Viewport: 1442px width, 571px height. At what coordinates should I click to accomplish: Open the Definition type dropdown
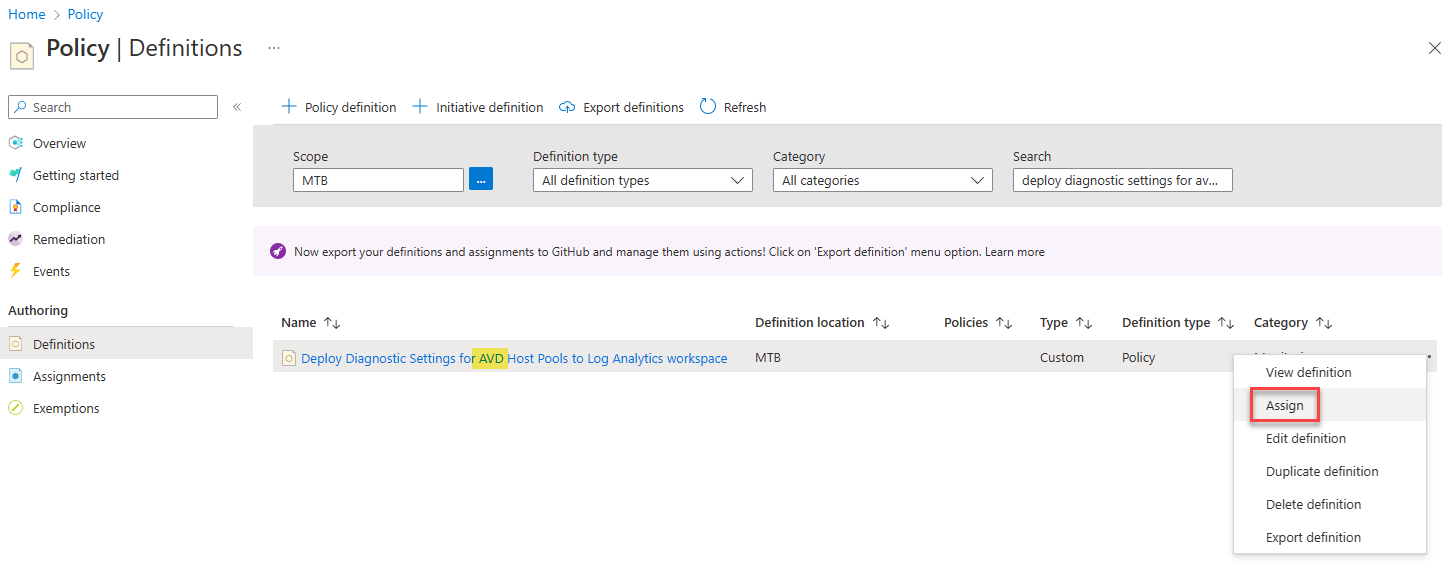pyautogui.click(x=643, y=180)
